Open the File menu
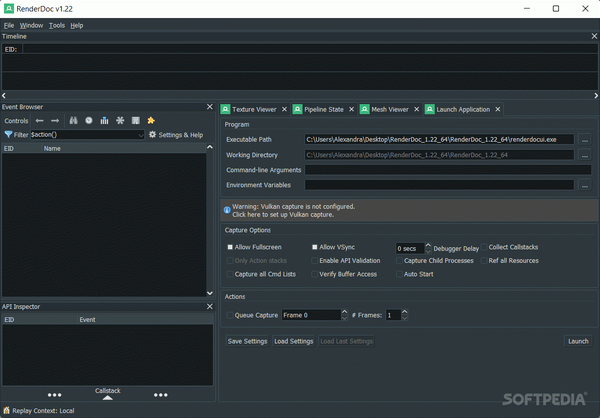 tap(9, 25)
